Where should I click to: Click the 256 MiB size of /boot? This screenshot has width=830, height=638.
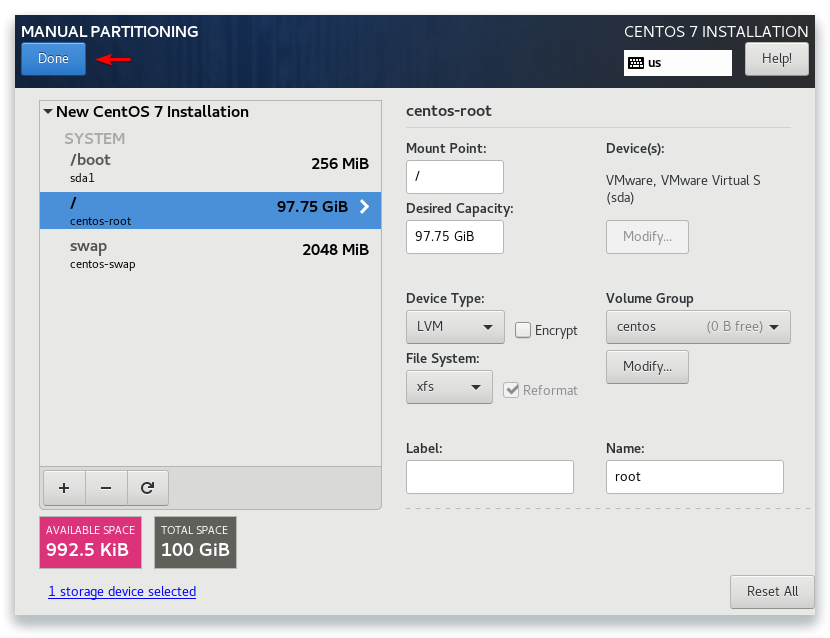pyautogui.click(x=340, y=164)
